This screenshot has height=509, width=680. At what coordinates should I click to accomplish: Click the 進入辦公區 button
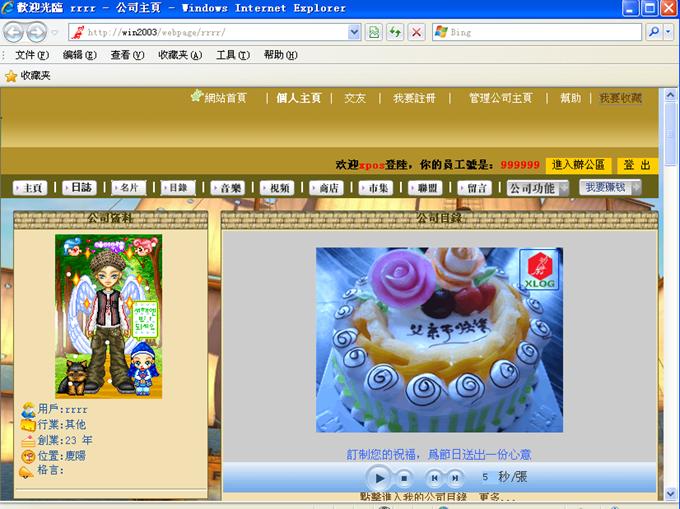(578, 165)
